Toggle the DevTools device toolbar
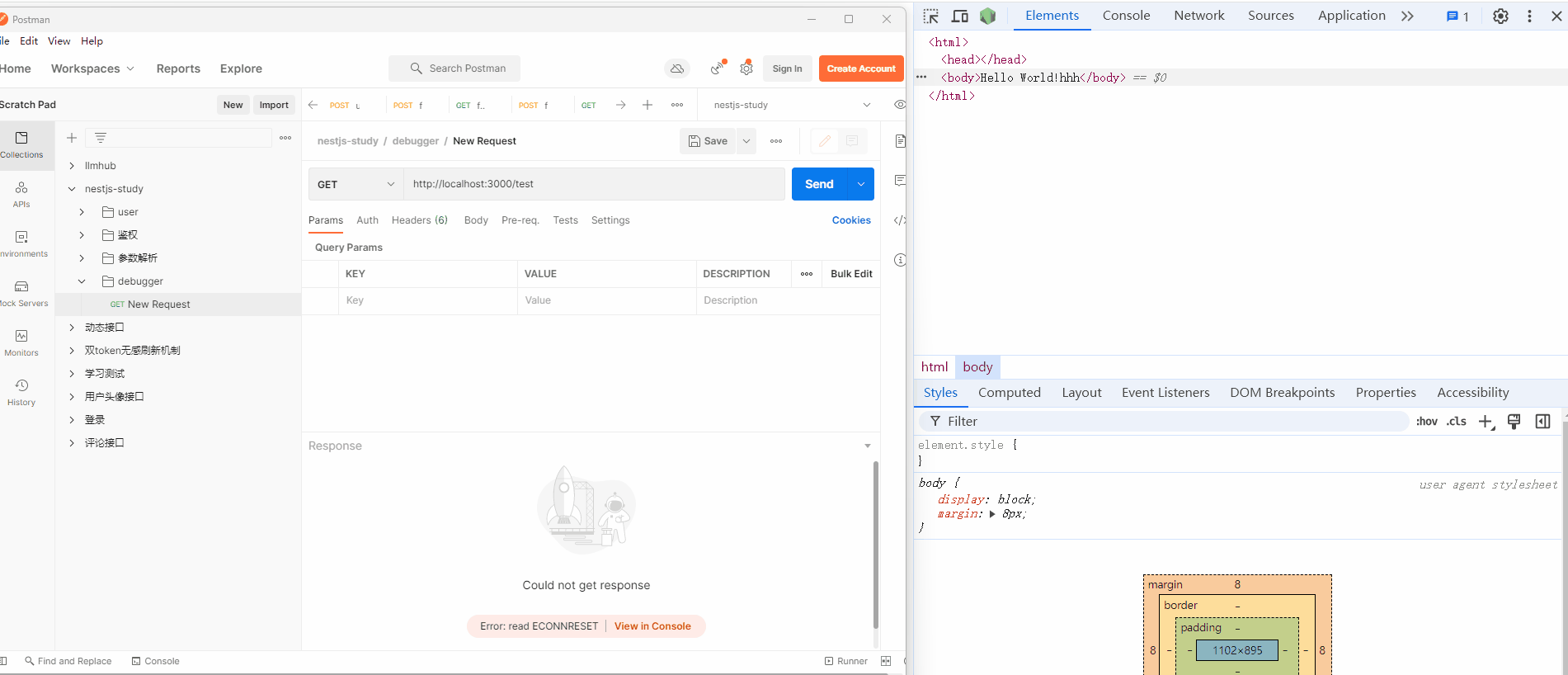 pyautogui.click(x=960, y=16)
